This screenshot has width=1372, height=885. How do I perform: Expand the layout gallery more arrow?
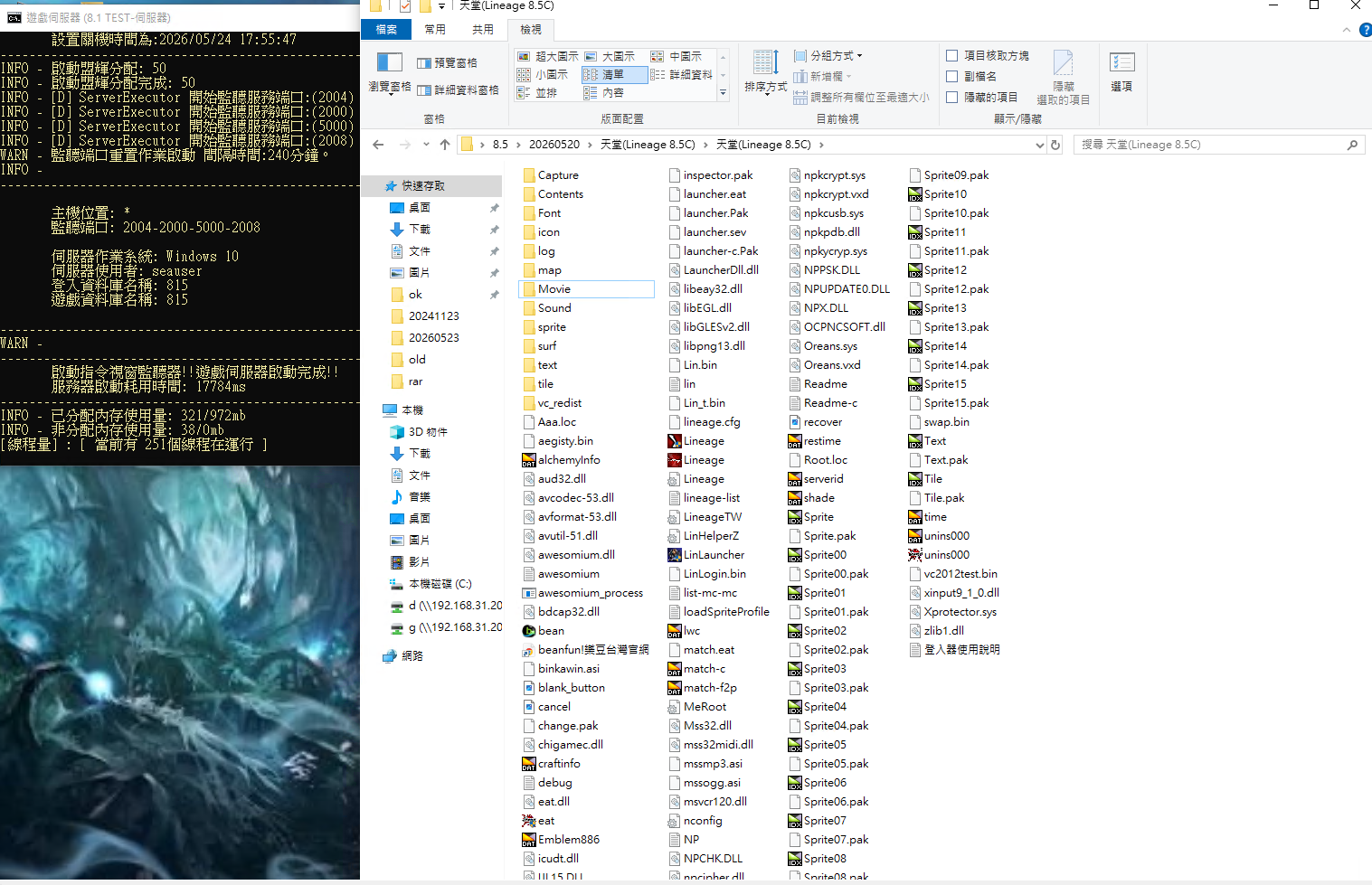723,93
